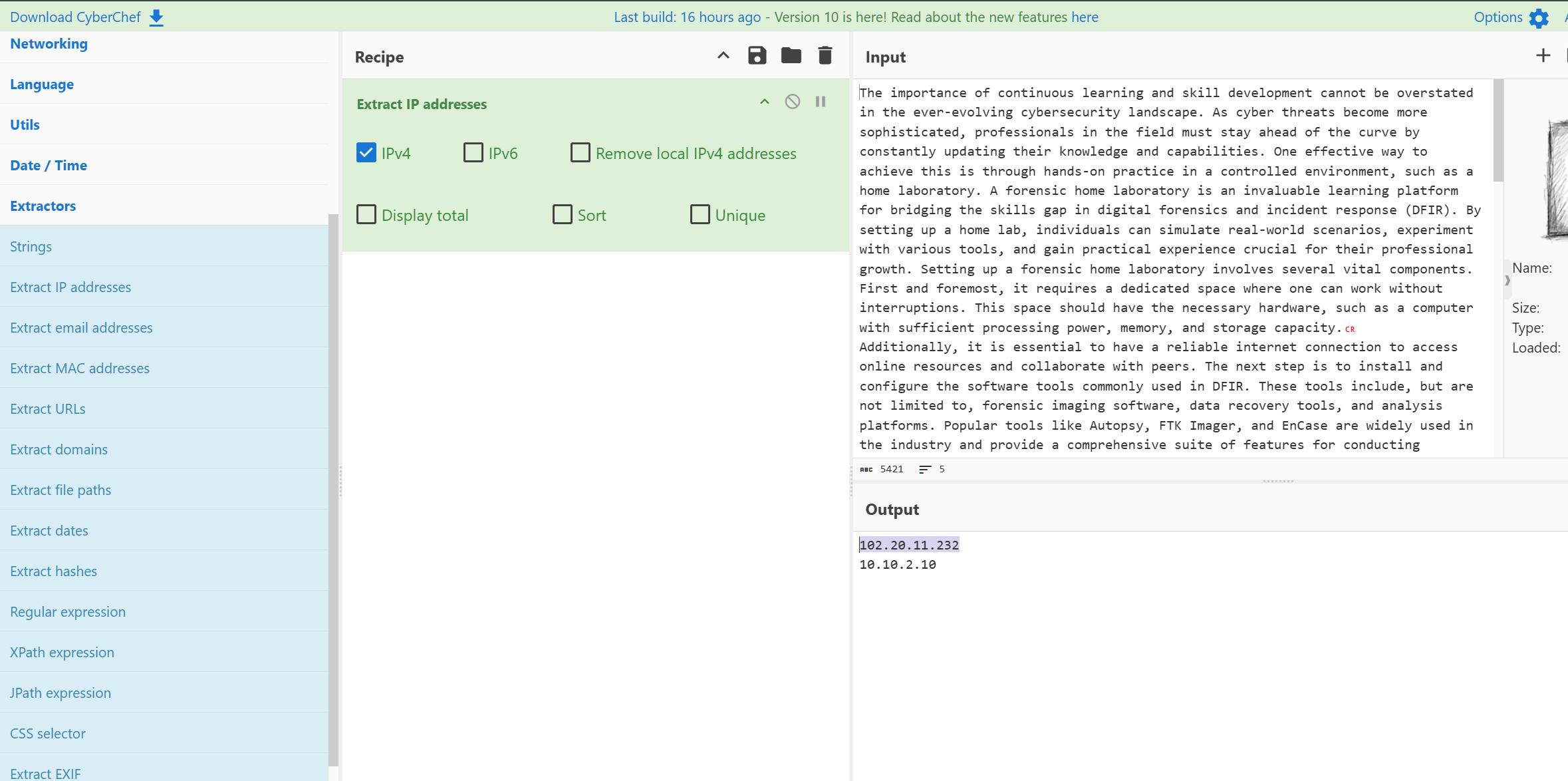Click the Download CyberChef arrow icon
The image size is (1568, 781).
(156, 17)
